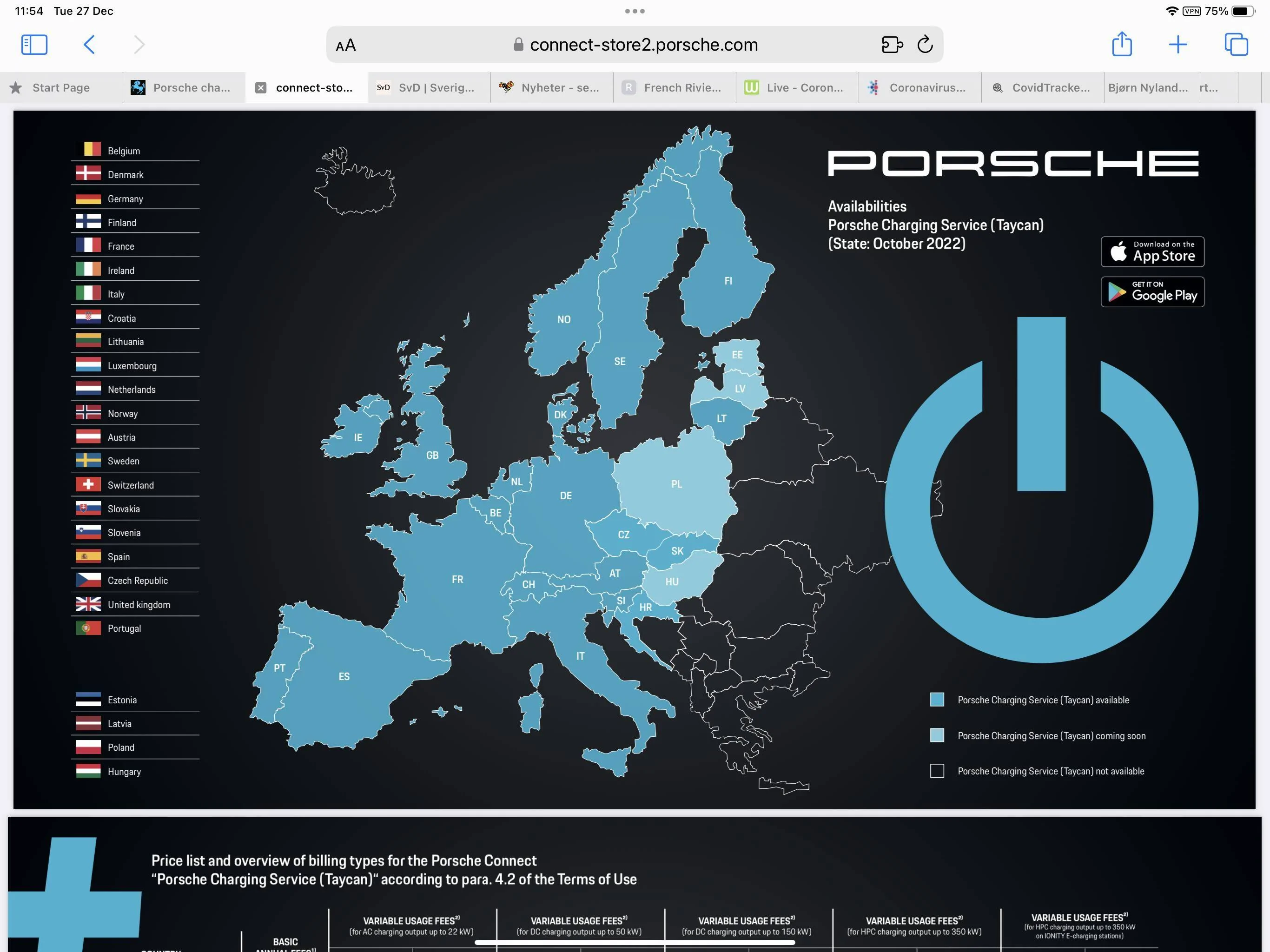Tap the extensions puzzle icon in address bar
Screen dimensions: 1270x952
pyautogui.click(x=892, y=44)
